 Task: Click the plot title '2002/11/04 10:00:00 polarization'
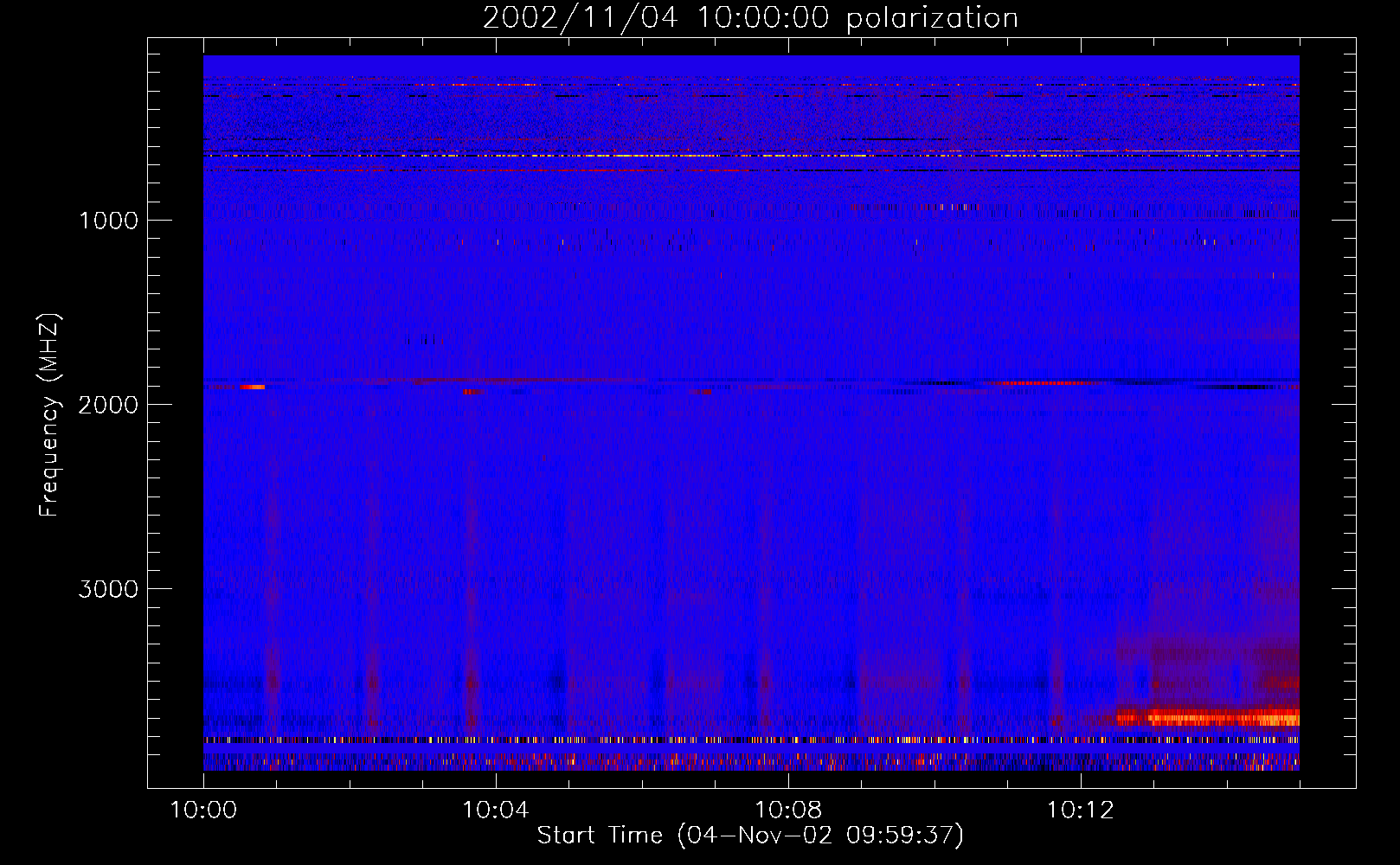[750, 18]
